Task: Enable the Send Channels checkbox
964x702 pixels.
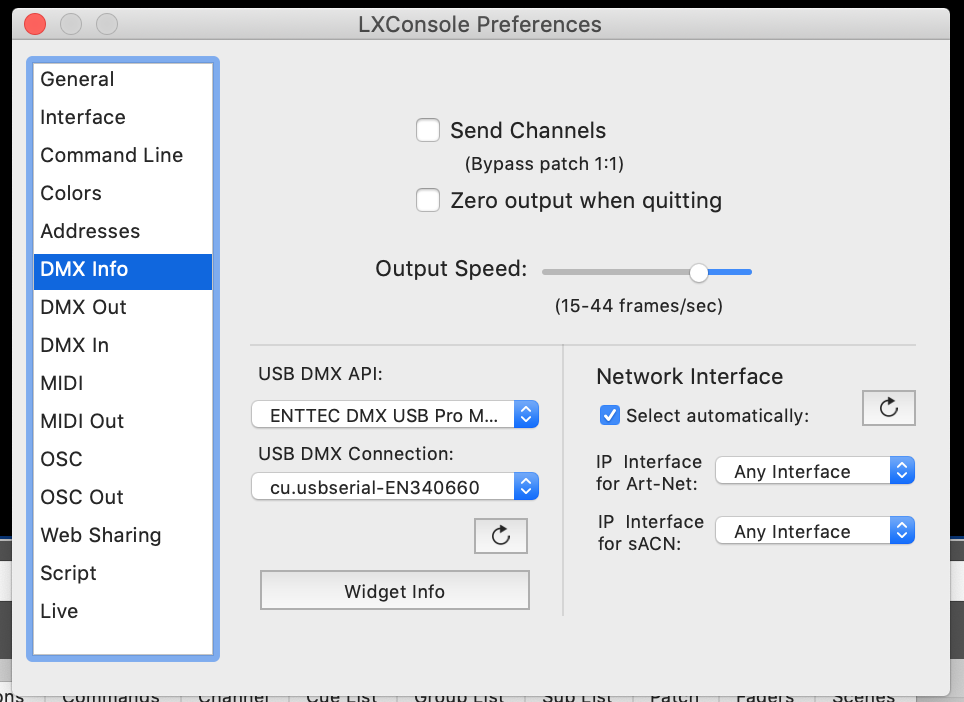Action: click(428, 130)
